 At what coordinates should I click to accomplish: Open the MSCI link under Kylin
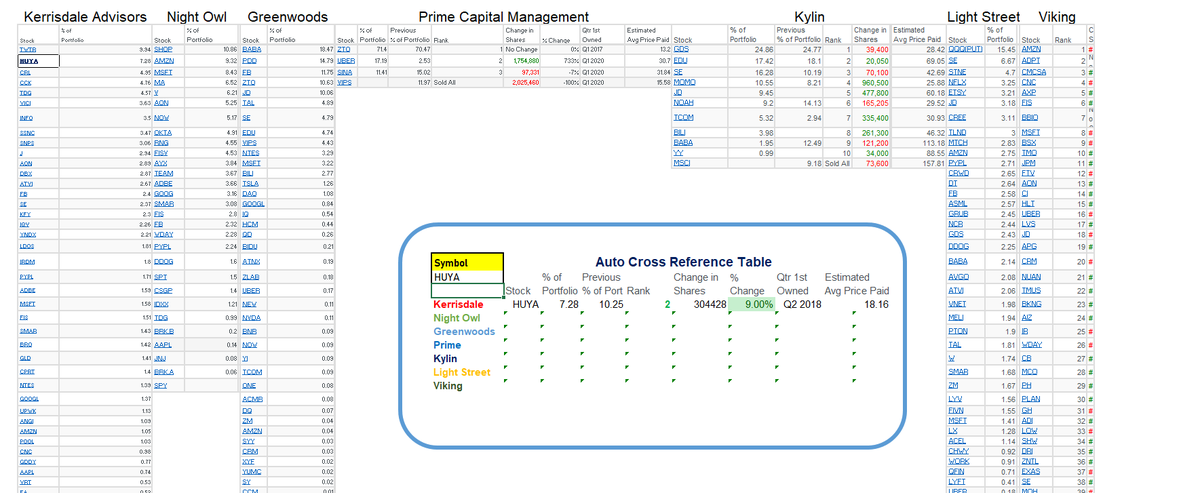(x=683, y=163)
